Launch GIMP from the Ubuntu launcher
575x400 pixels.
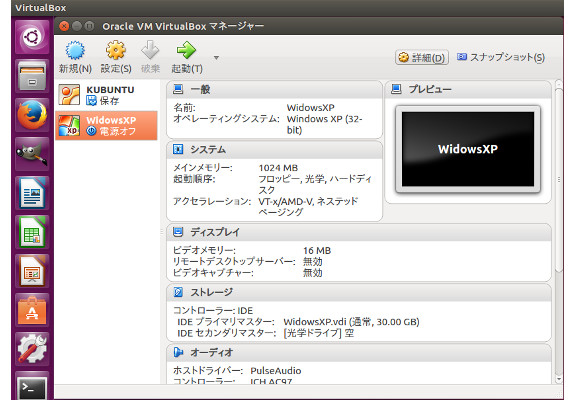click(32, 154)
